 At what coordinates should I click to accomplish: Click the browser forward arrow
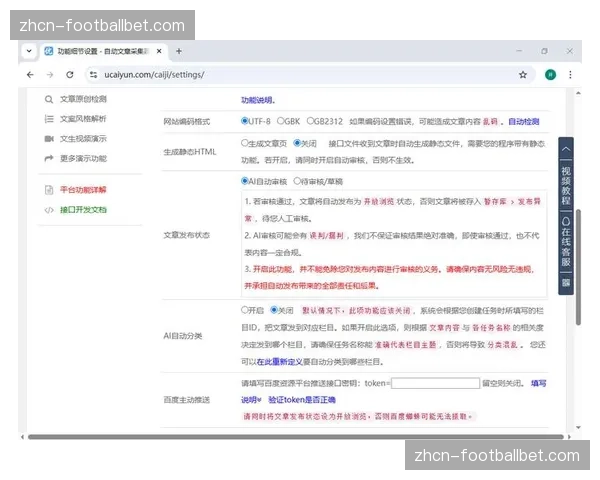[50, 75]
